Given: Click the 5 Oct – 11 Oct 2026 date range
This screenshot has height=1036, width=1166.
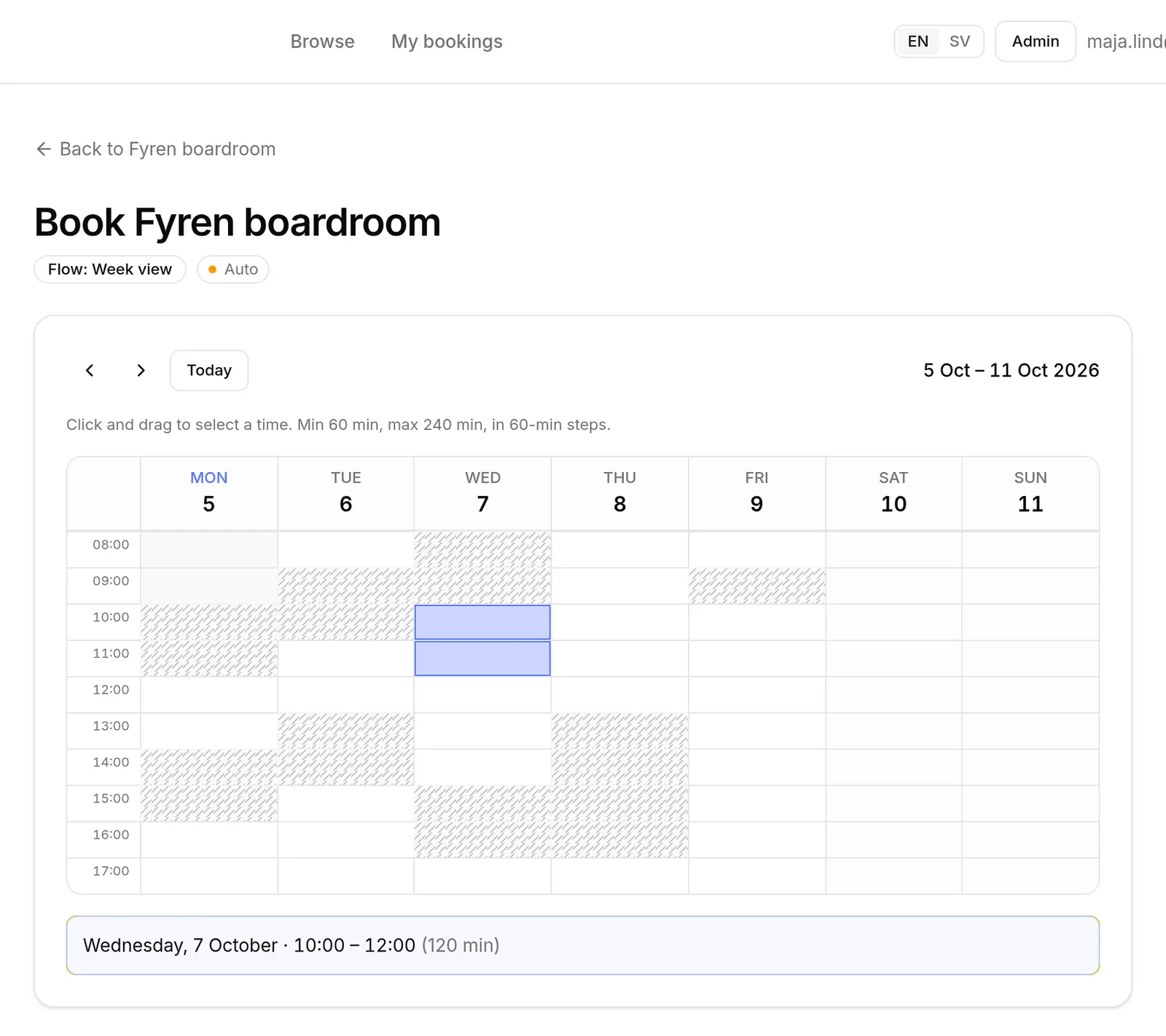Looking at the screenshot, I should (x=1011, y=371).
